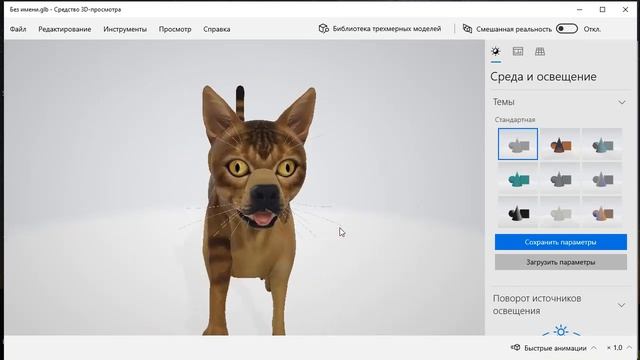Switch to the environment and lighting sun tab

[496, 51]
